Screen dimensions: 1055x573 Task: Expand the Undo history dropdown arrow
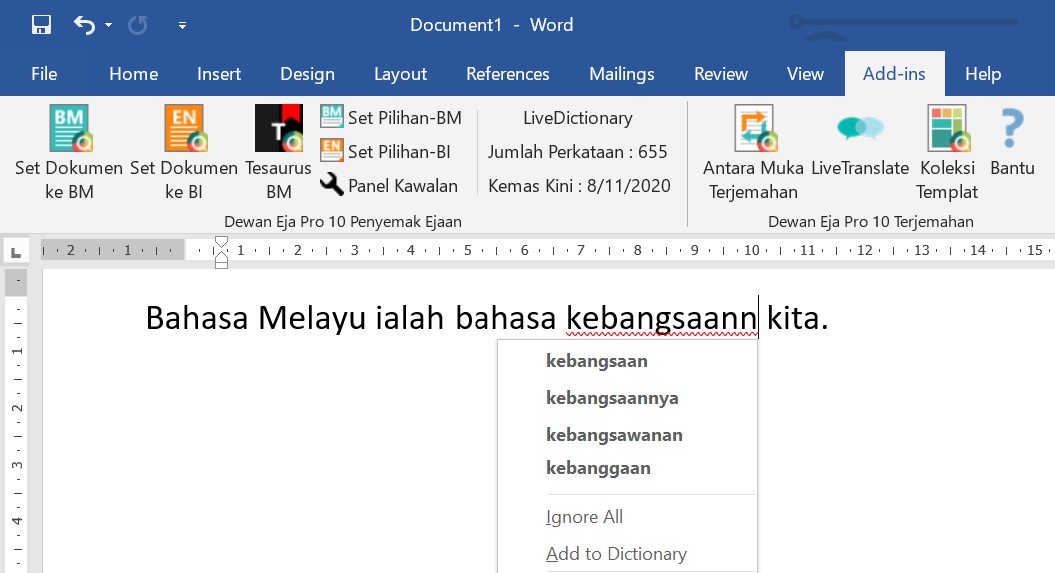point(108,25)
